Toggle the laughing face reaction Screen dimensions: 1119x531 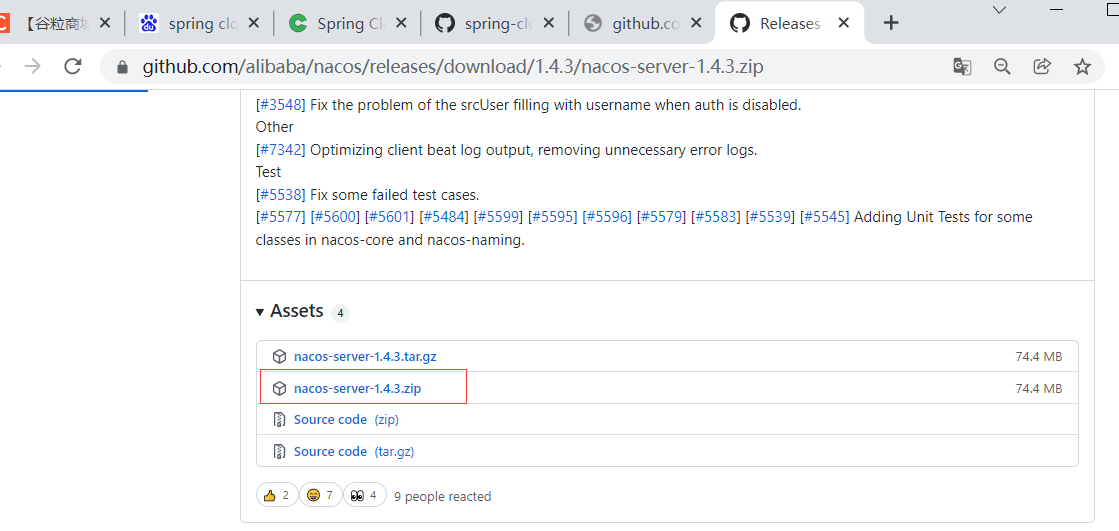pyautogui.click(x=320, y=495)
